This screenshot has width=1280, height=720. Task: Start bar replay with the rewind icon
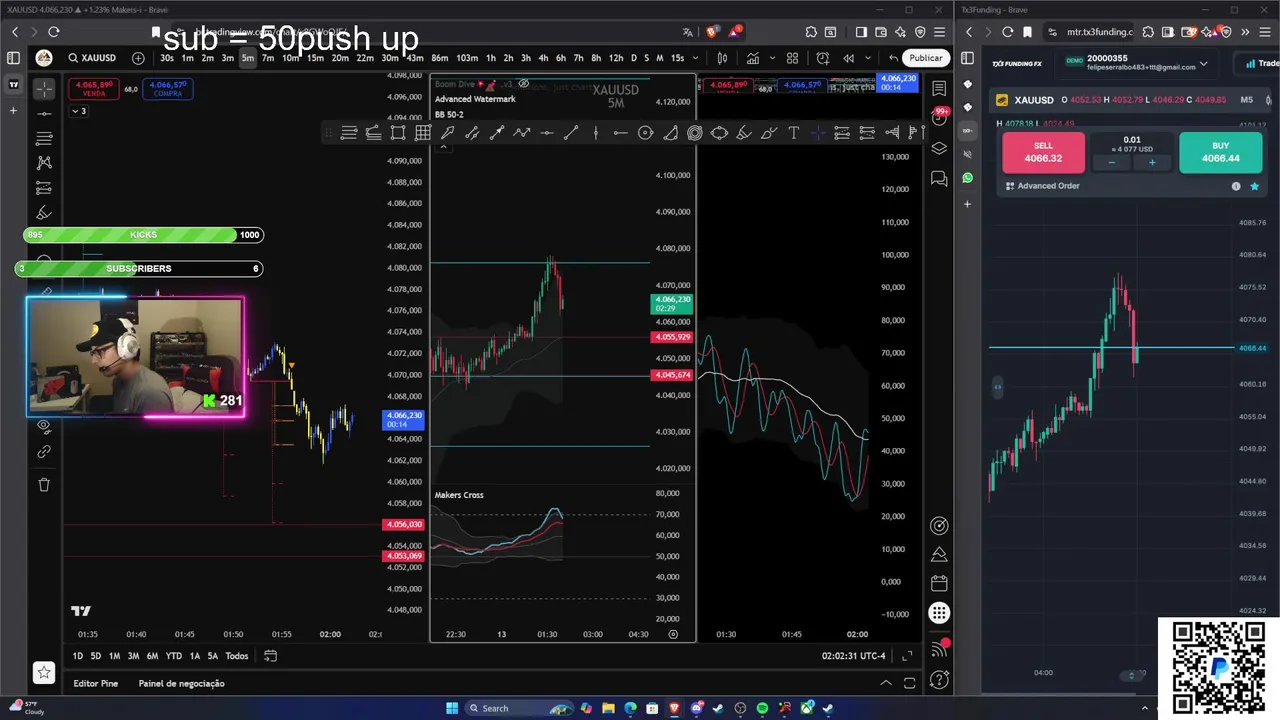(849, 58)
